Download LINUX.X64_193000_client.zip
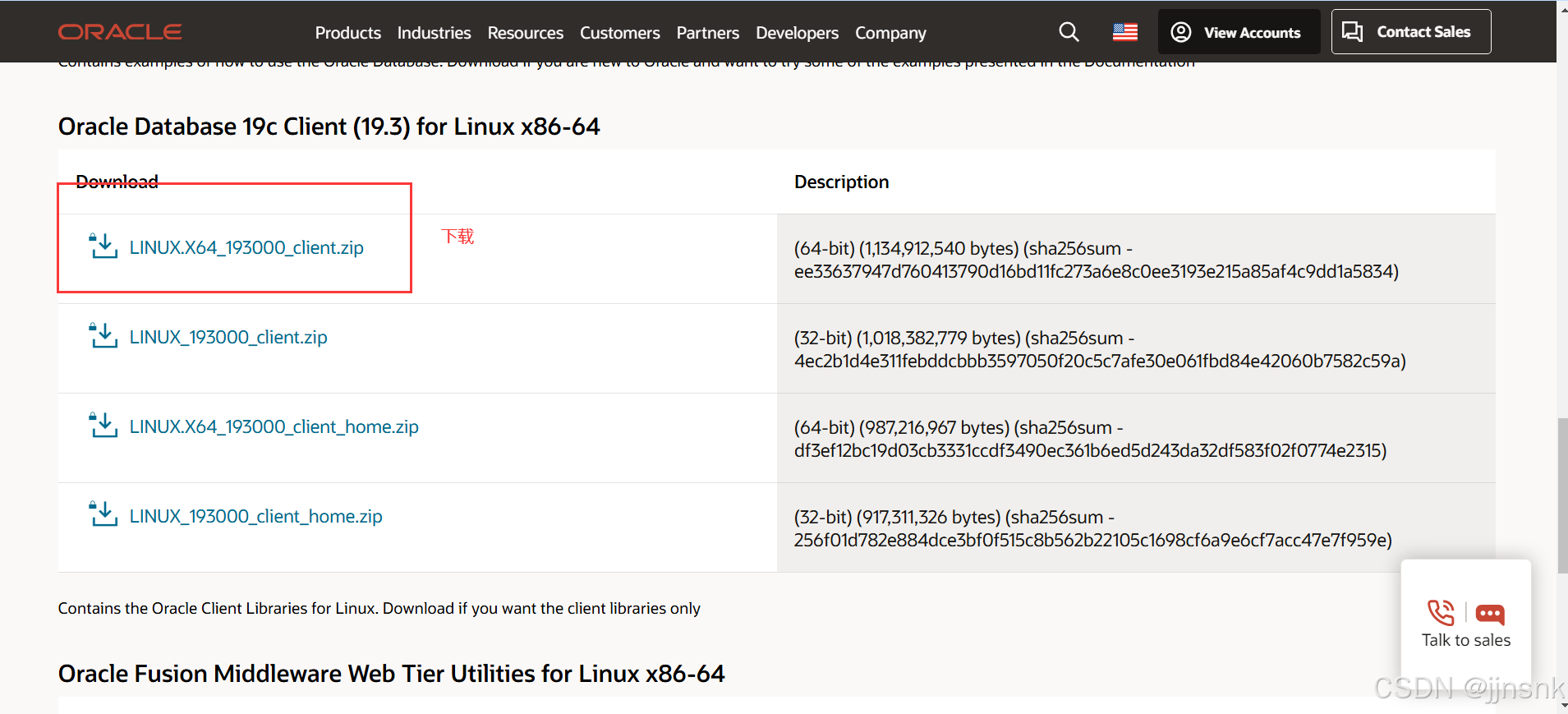This screenshot has height=714, width=1568. click(x=246, y=247)
